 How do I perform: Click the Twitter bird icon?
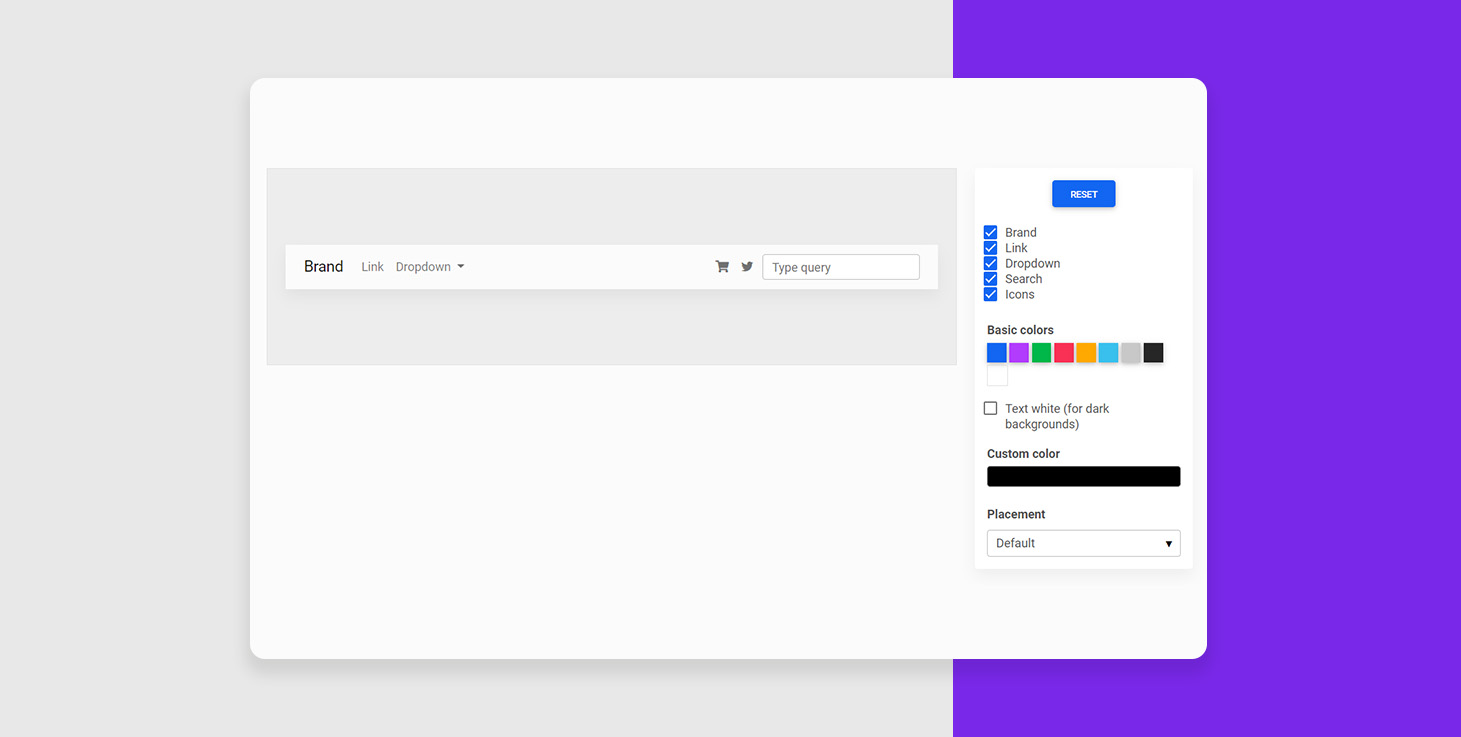[x=747, y=267]
